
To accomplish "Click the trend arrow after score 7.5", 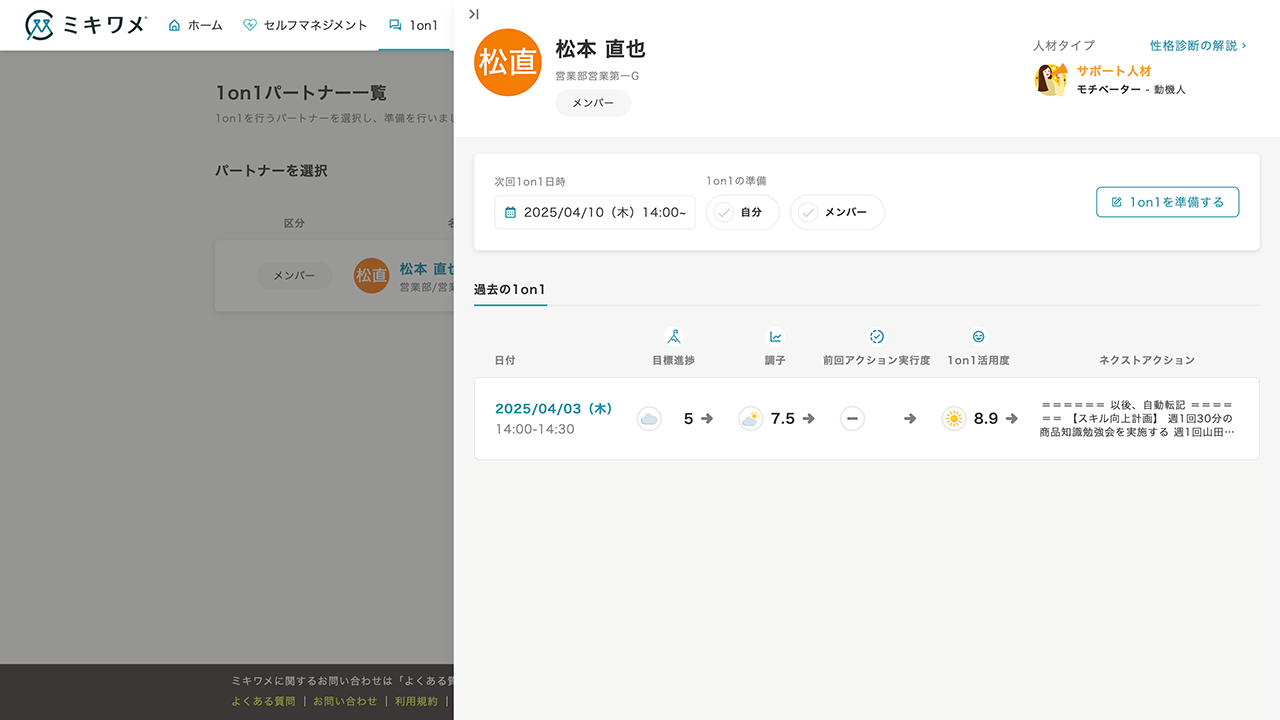I will coord(808,419).
